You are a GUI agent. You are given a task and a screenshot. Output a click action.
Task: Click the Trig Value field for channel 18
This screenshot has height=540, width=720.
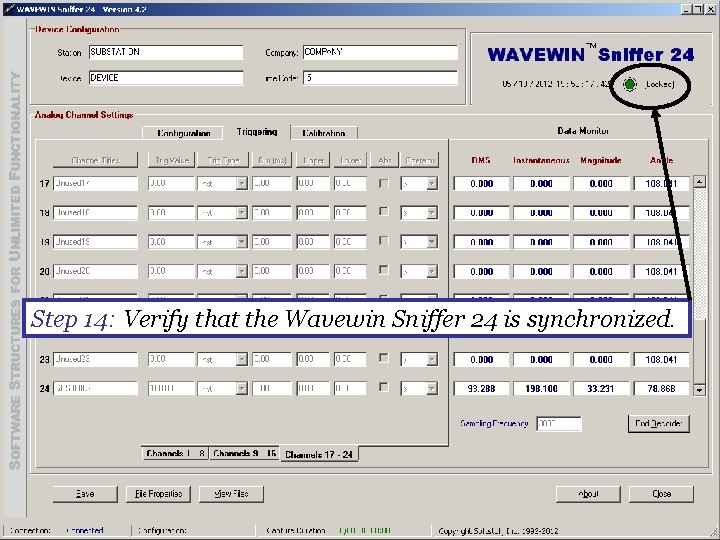click(x=172, y=213)
